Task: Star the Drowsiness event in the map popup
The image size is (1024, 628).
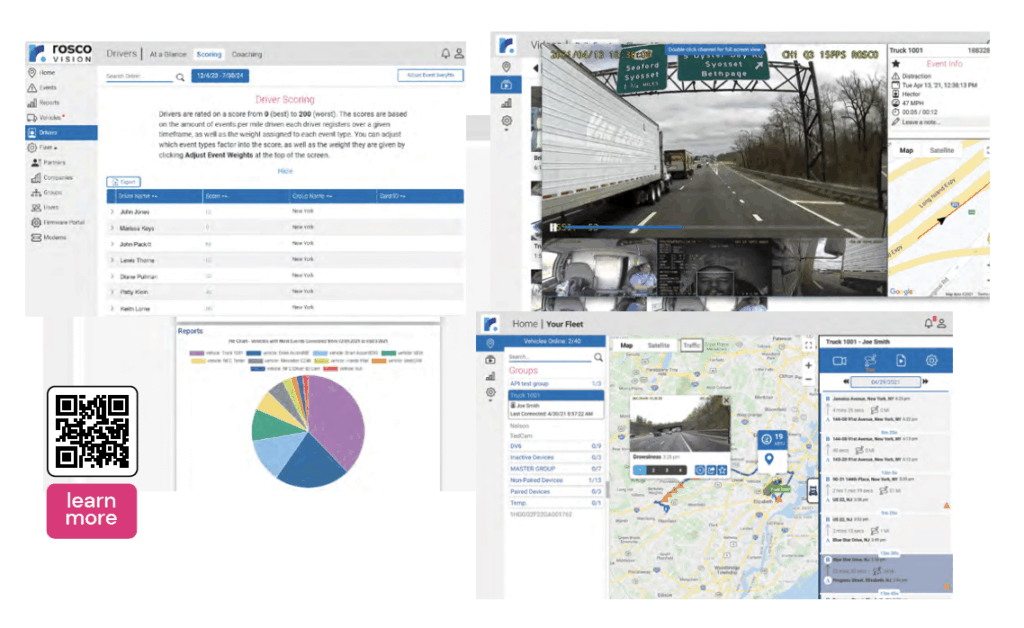Action: click(x=721, y=469)
